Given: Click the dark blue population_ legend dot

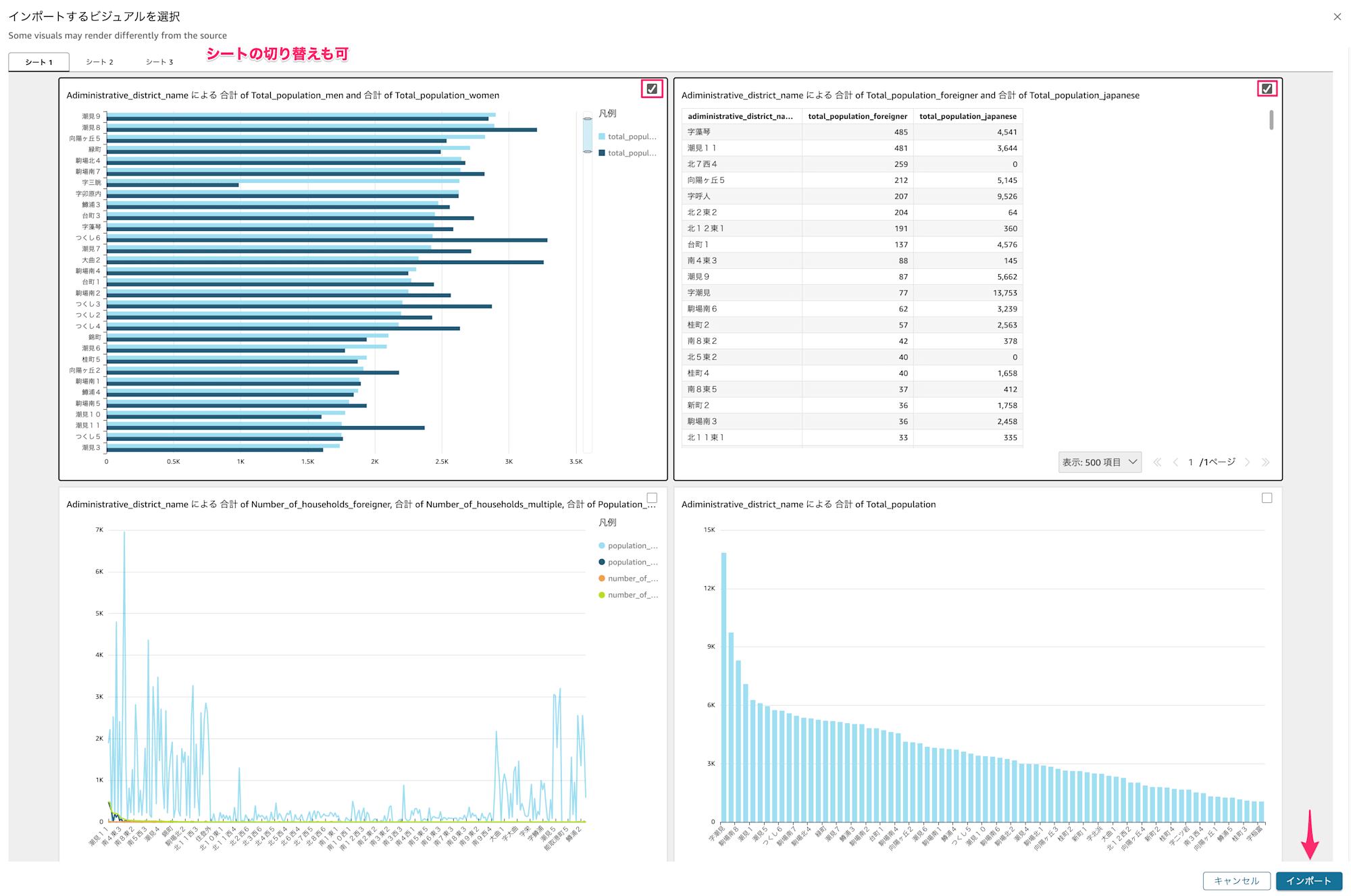Looking at the screenshot, I should coord(601,562).
